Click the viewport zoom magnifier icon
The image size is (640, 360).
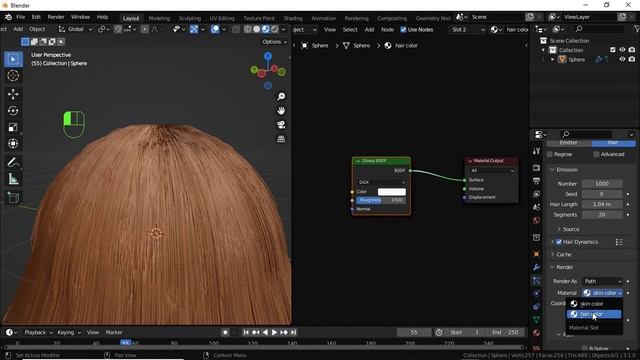pyautogui.click(x=281, y=96)
